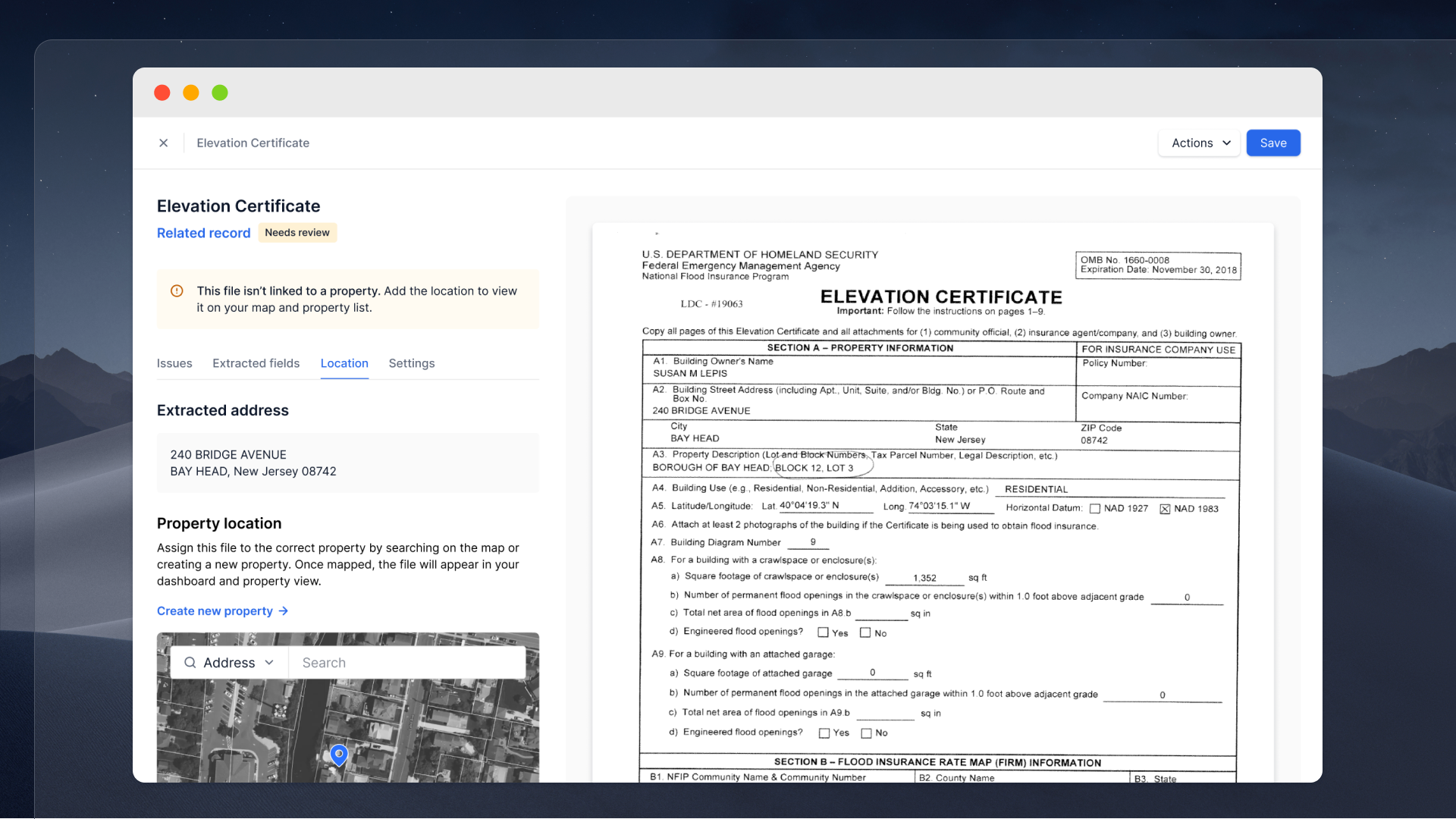Click the LDC - #19063 reference number

tap(711, 303)
